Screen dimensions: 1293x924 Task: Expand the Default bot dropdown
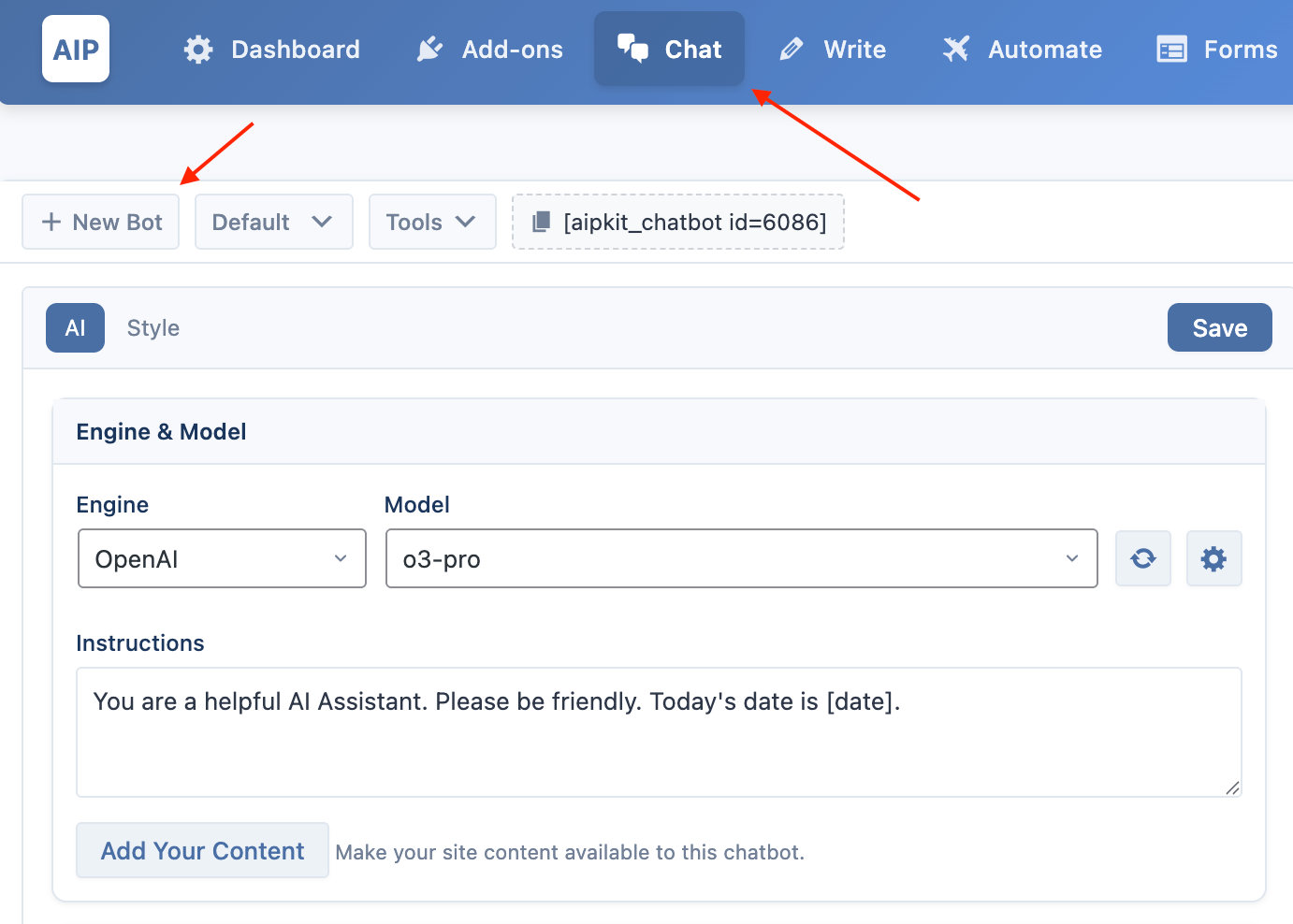274,222
